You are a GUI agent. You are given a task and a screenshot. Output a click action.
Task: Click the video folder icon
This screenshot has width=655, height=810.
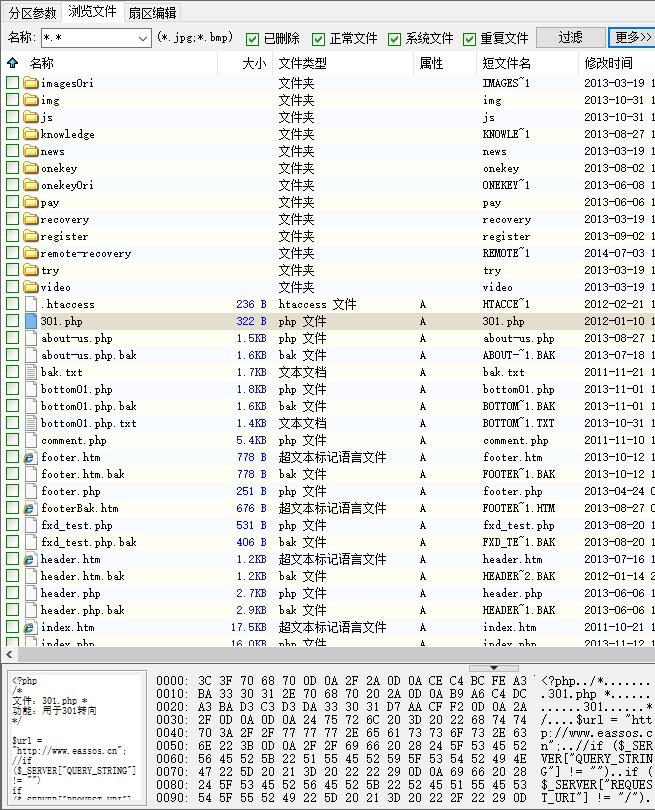[x=31, y=287]
